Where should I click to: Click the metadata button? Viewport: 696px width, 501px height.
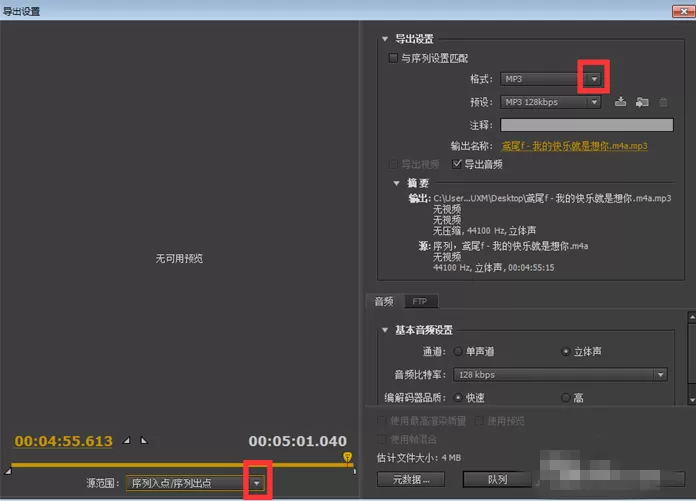[x=411, y=479]
